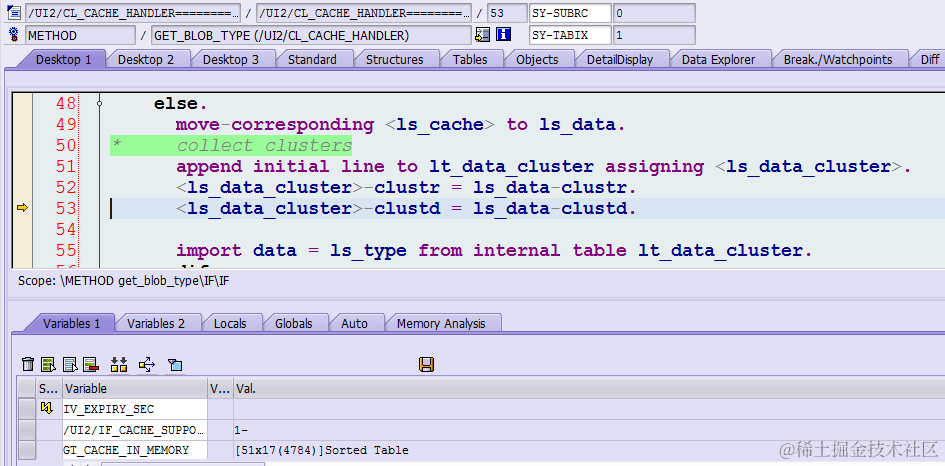
Task: Click the yellow arrow icon in IV_EXPIRY_SEC row
Action: point(46,409)
